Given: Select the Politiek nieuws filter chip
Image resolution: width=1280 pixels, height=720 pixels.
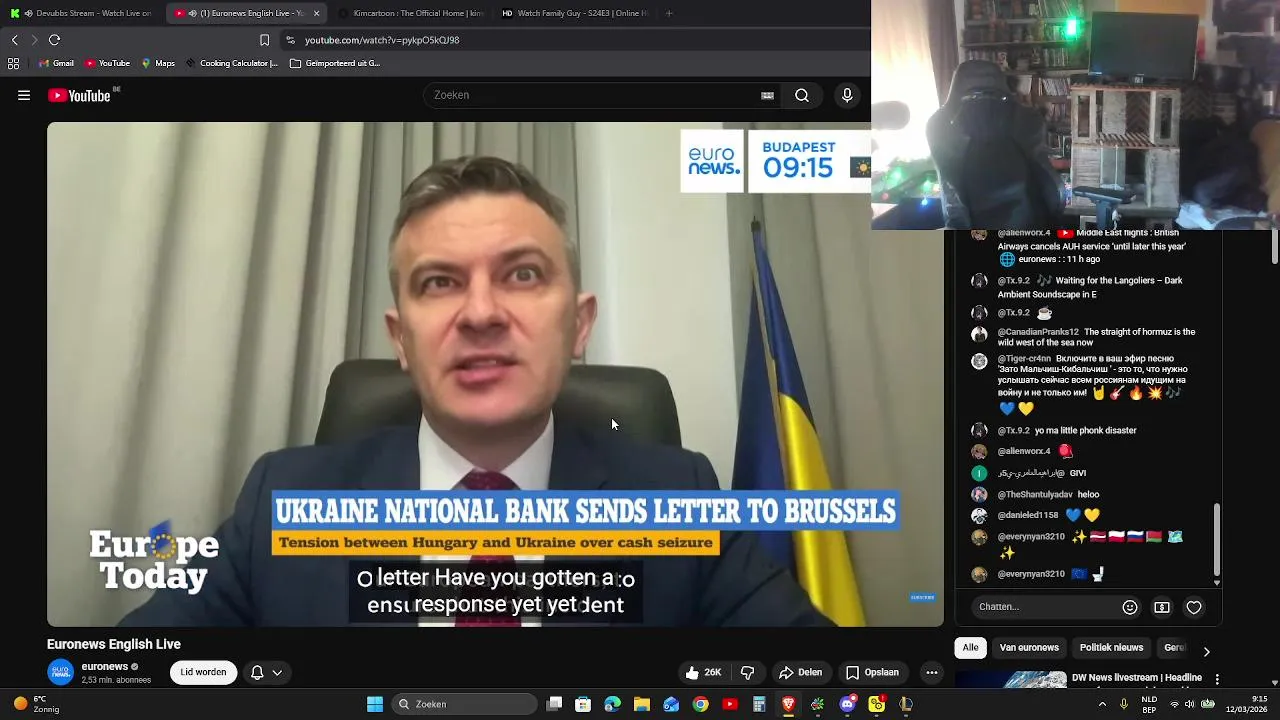Looking at the screenshot, I should [1111, 648].
